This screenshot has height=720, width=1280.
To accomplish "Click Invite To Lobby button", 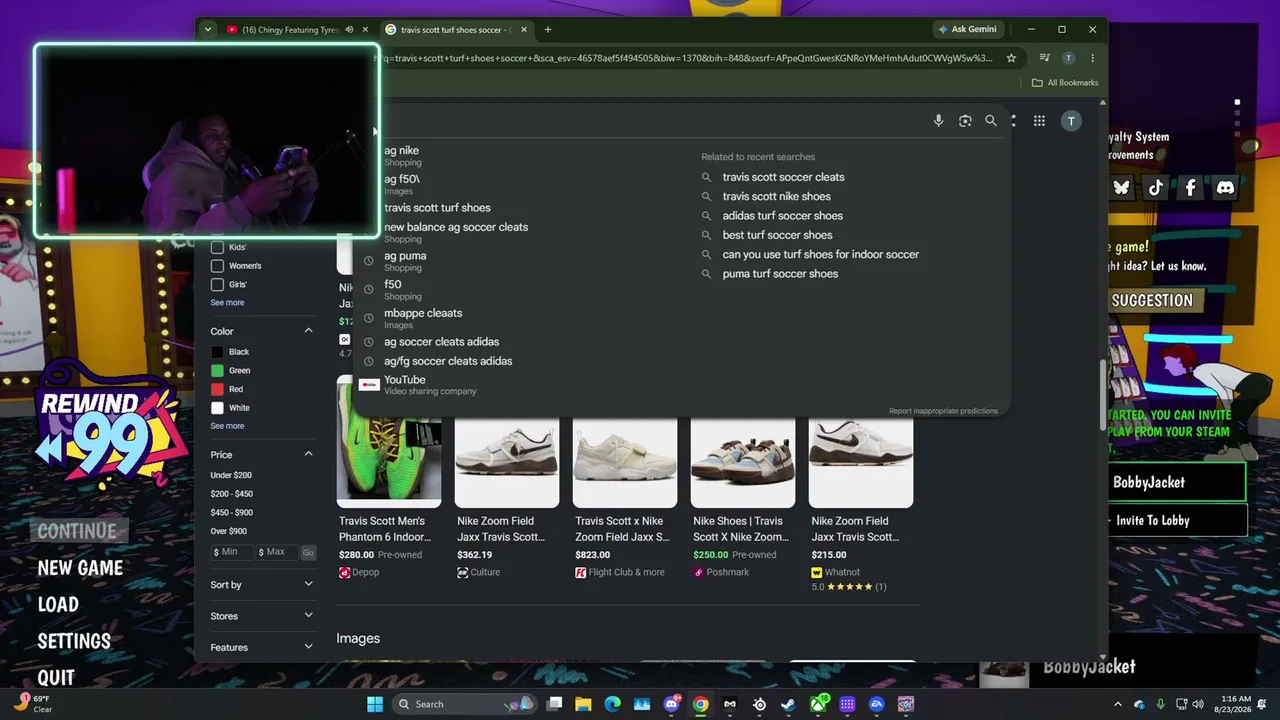I will [1176, 520].
